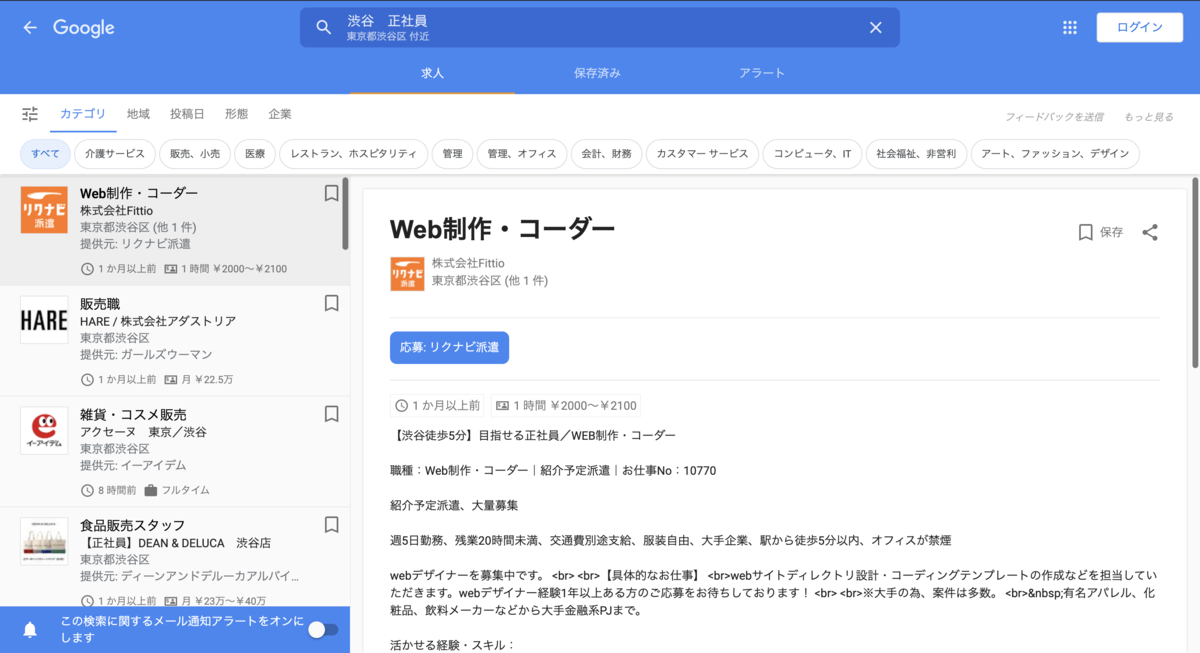Image resolution: width=1200 pixels, height=653 pixels.
Task: Click the salary icon by 月 ¥22.5万
Action: point(170,380)
